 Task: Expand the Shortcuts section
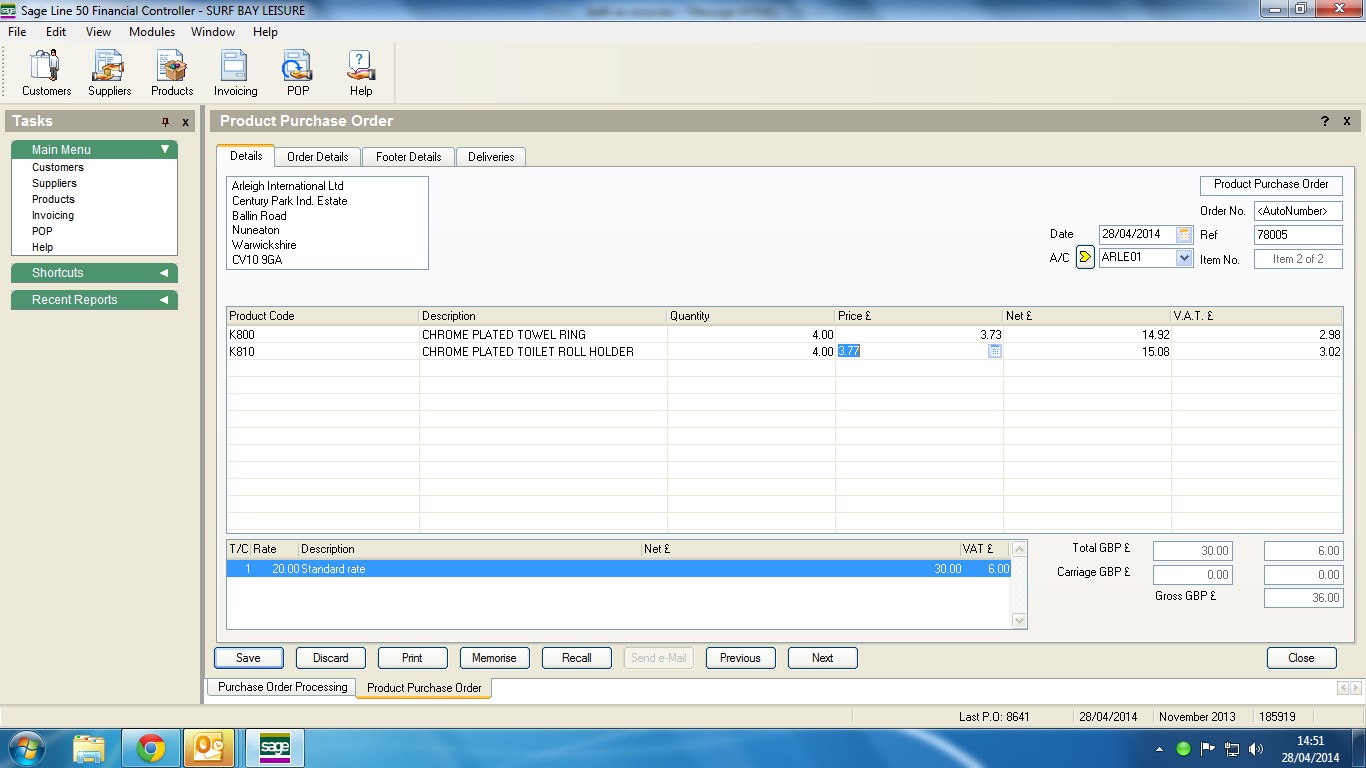pos(164,273)
